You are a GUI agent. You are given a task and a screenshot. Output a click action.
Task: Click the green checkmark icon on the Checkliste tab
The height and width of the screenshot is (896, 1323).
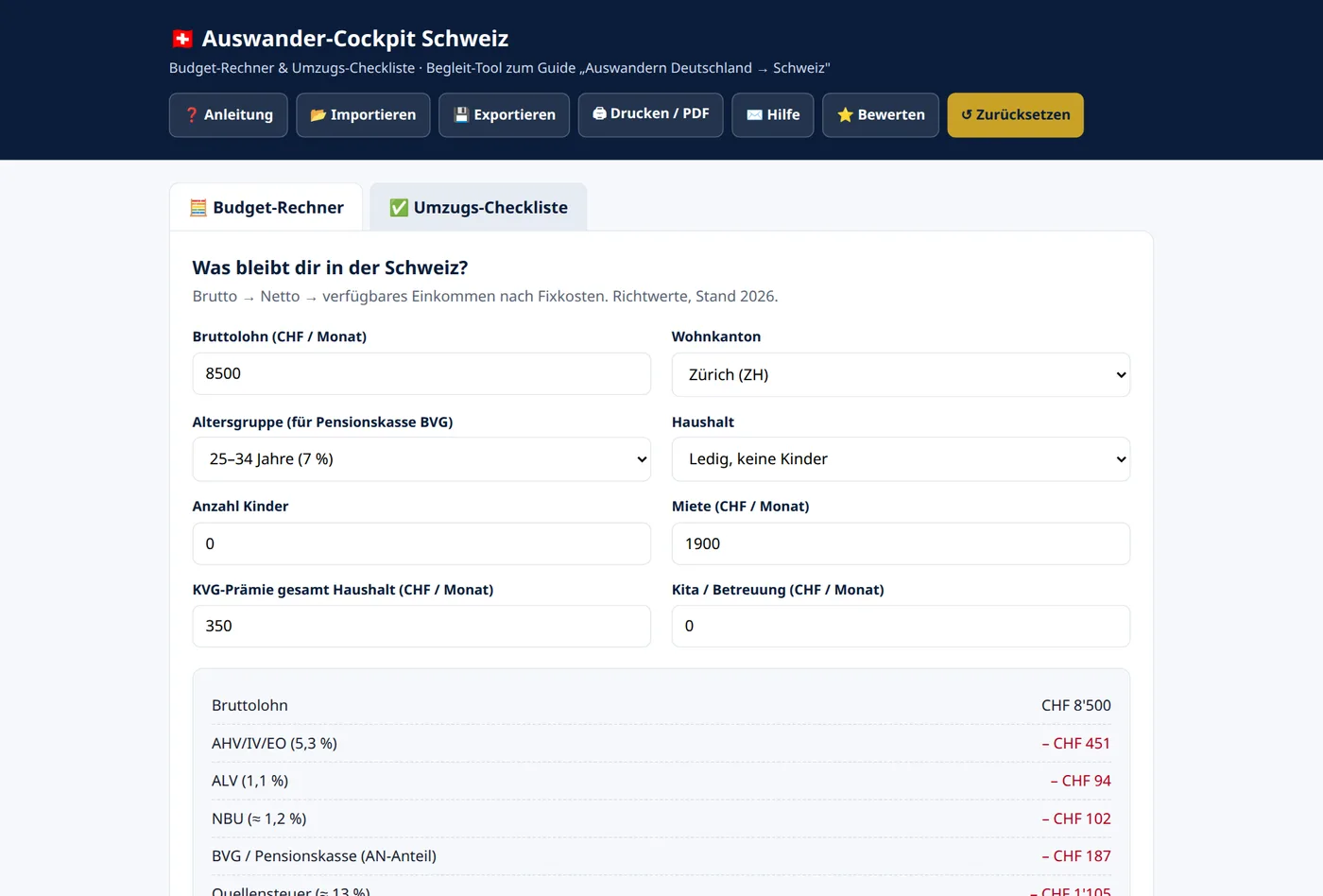pos(399,208)
